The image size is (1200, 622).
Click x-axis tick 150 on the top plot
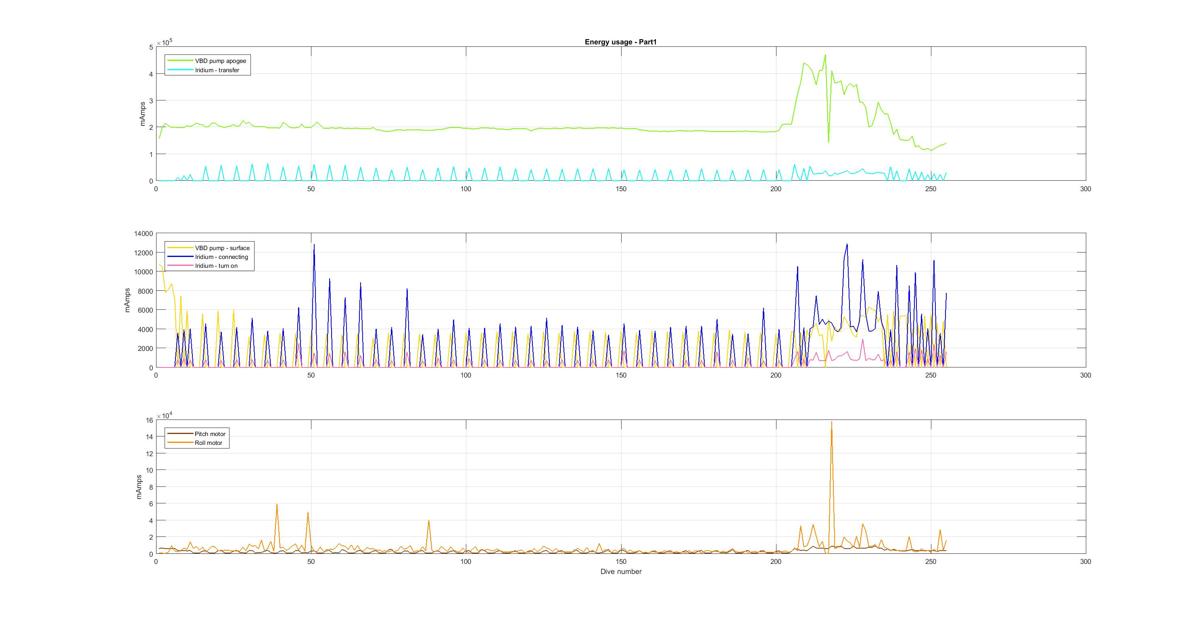click(x=621, y=188)
